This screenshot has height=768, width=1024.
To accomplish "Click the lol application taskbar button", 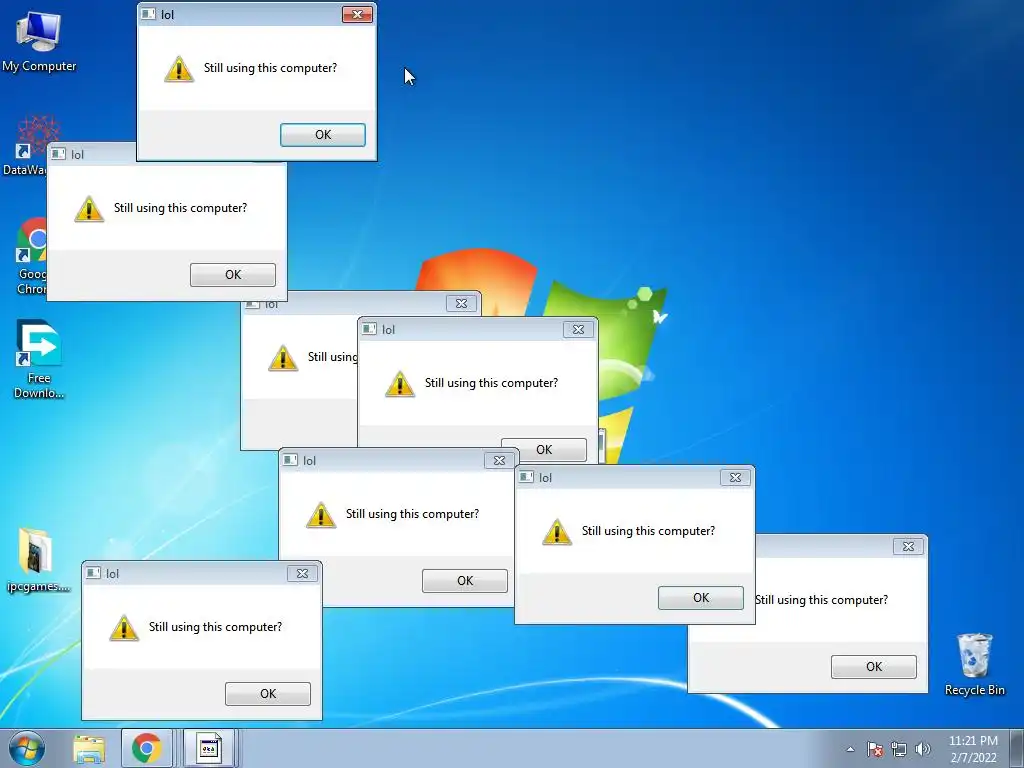I will (208, 748).
